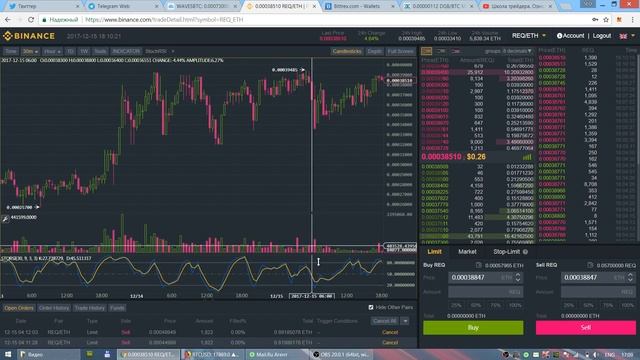
Task: Open the Chrome menu with three dots
Action: (x=633, y=20)
